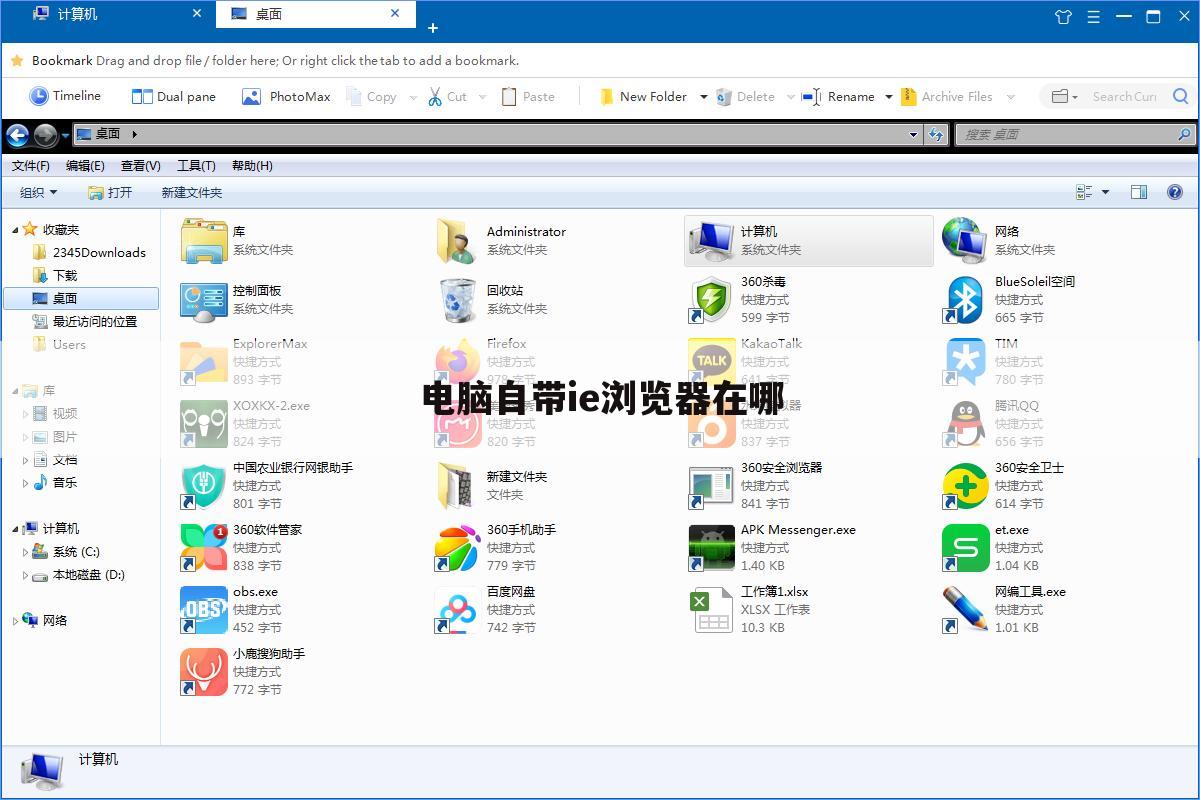Toggle the preview pane button

(1139, 192)
